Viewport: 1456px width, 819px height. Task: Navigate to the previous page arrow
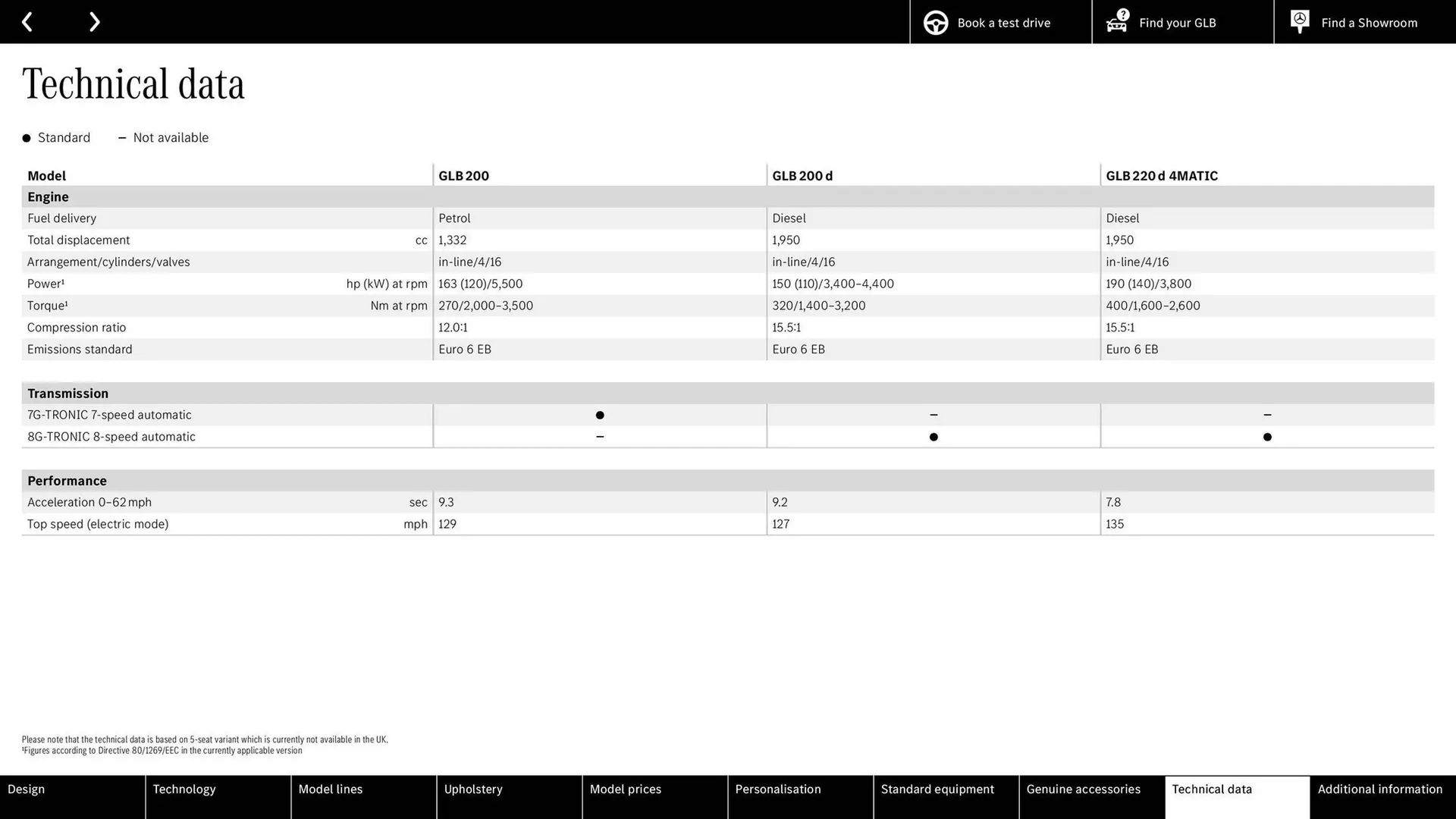click(x=27, y=21)
